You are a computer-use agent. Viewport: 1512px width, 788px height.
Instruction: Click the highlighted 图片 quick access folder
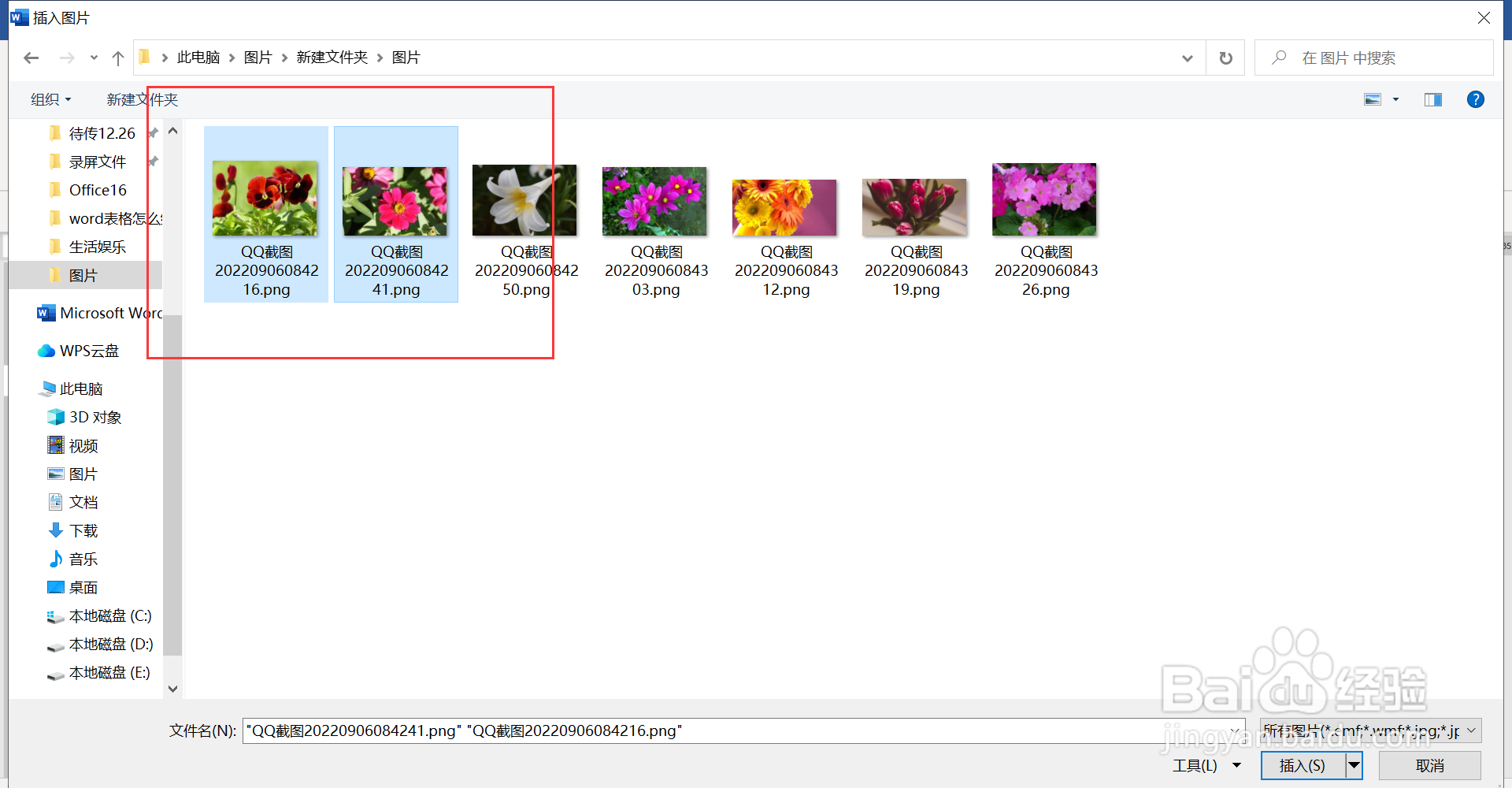click(x=84, y=275)
